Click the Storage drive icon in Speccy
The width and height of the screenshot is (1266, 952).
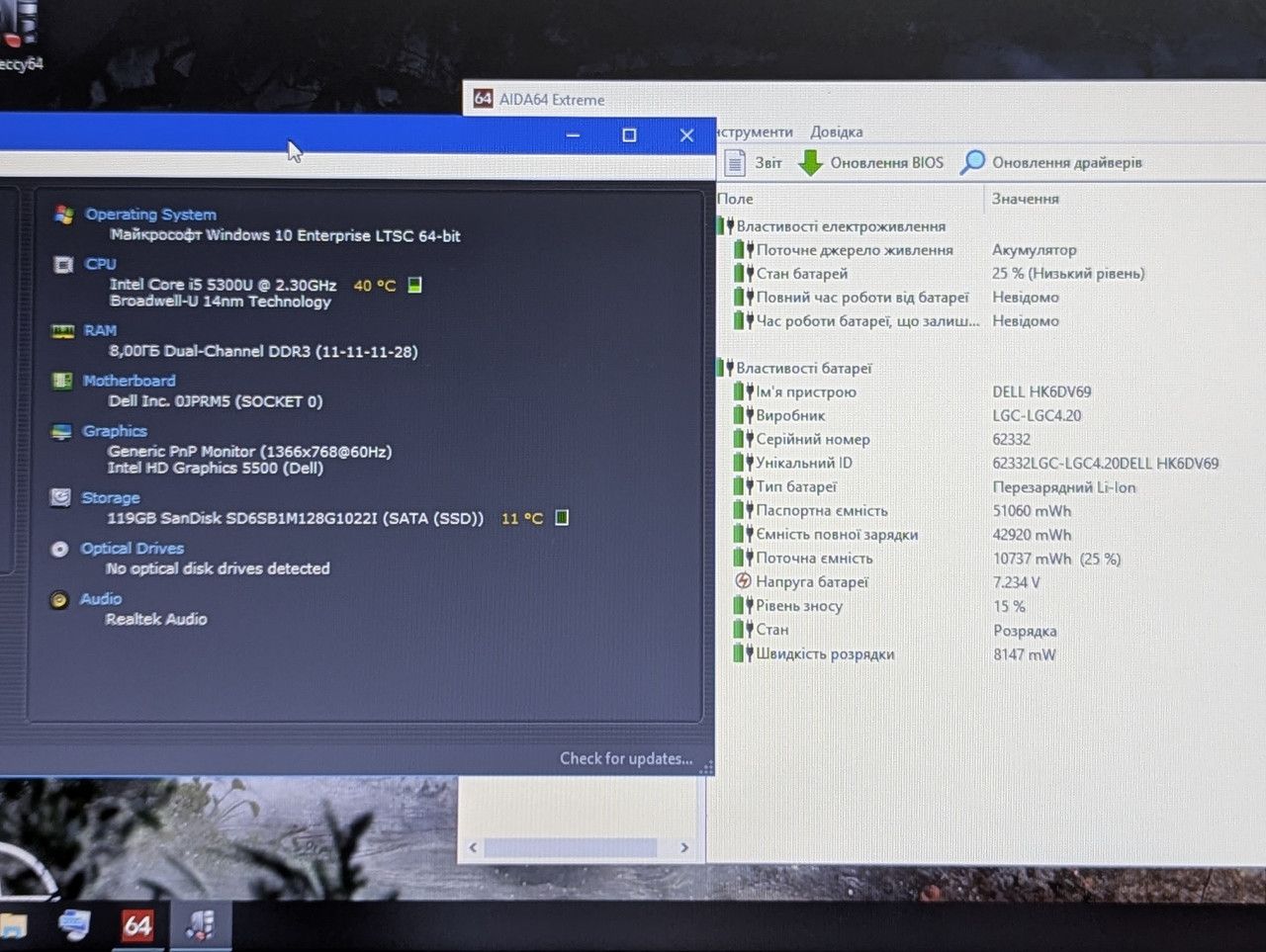coord(60,497)
